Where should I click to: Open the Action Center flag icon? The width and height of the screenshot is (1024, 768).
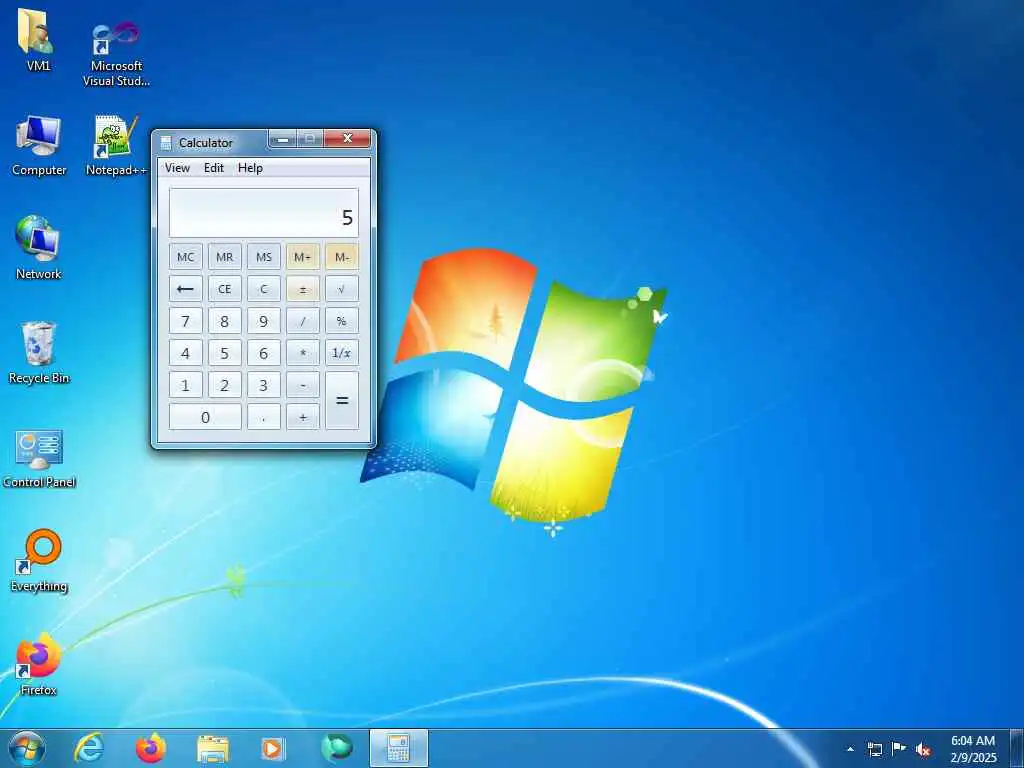(899, 749)
